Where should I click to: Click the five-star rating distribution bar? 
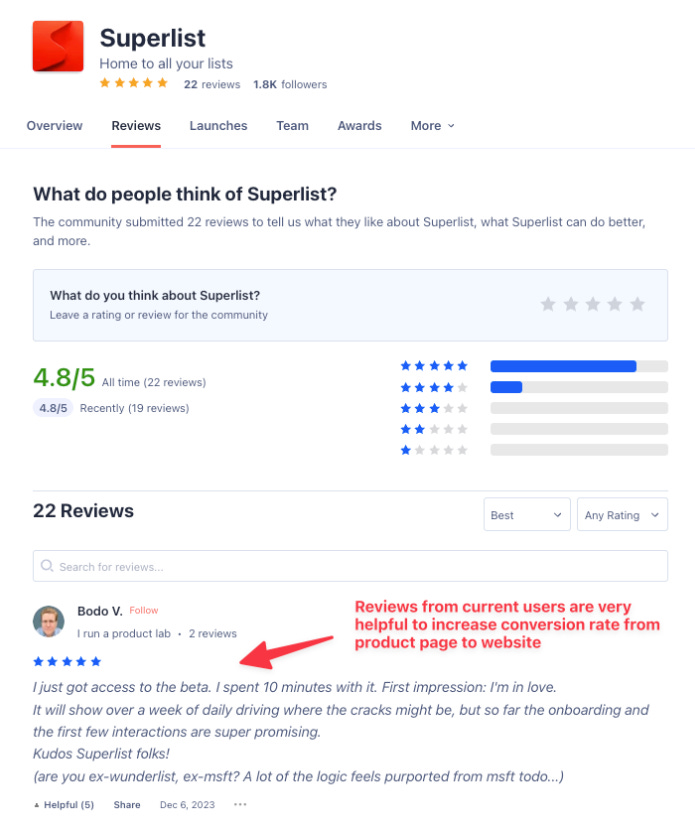[578, 366]
